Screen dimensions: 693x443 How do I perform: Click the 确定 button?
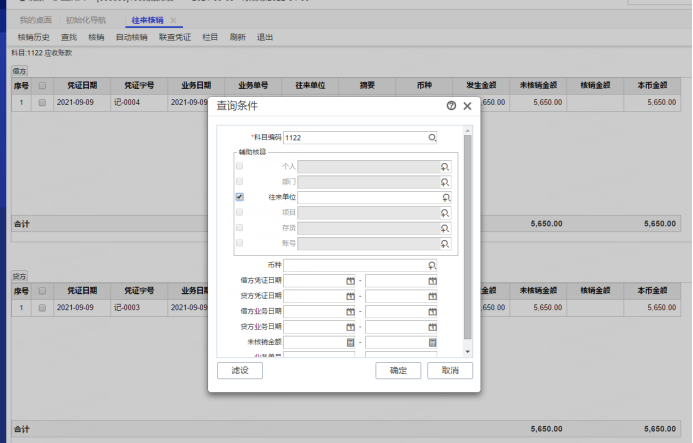tap(398, 371)
